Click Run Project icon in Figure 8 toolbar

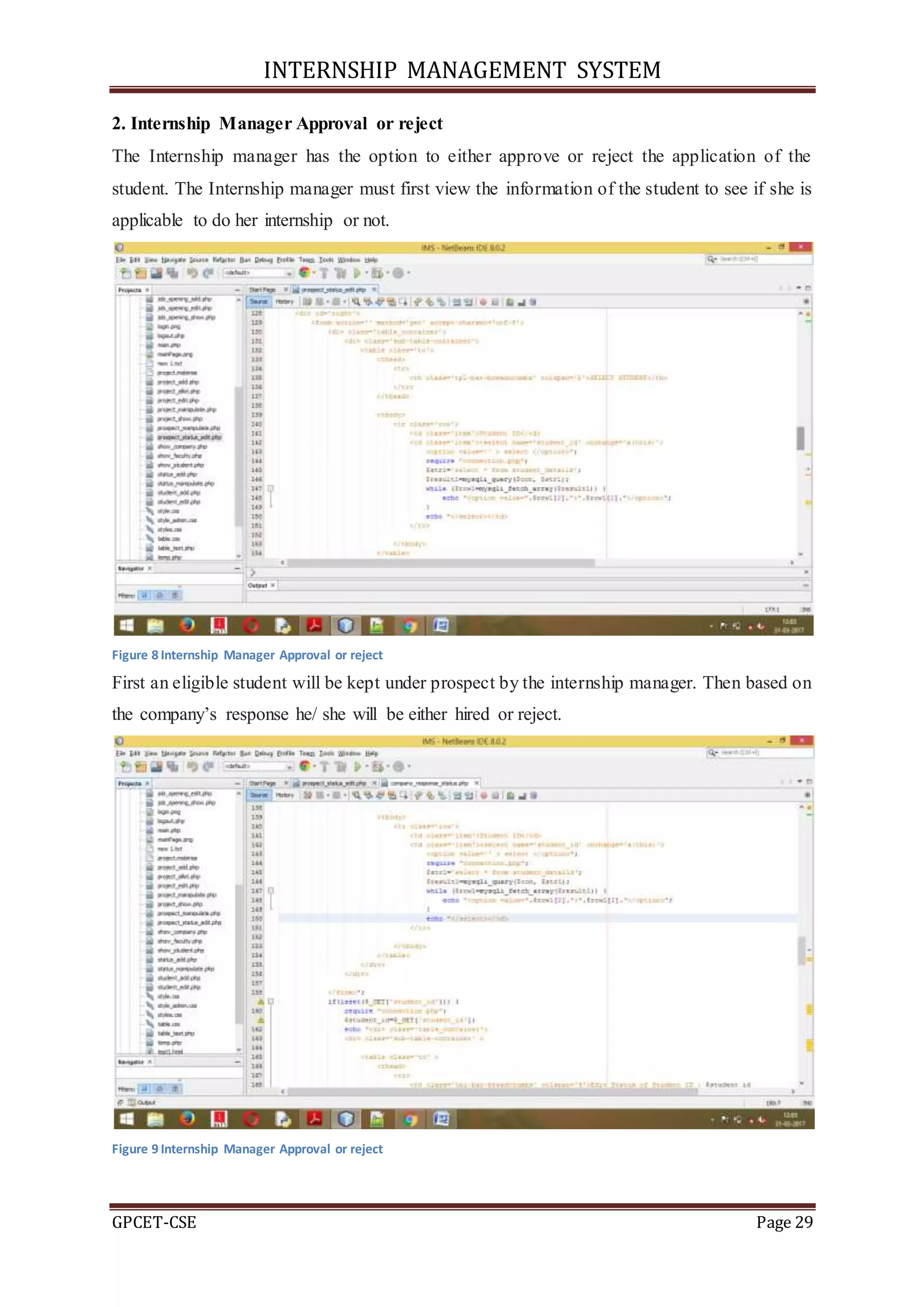click(x=357, y=273)
